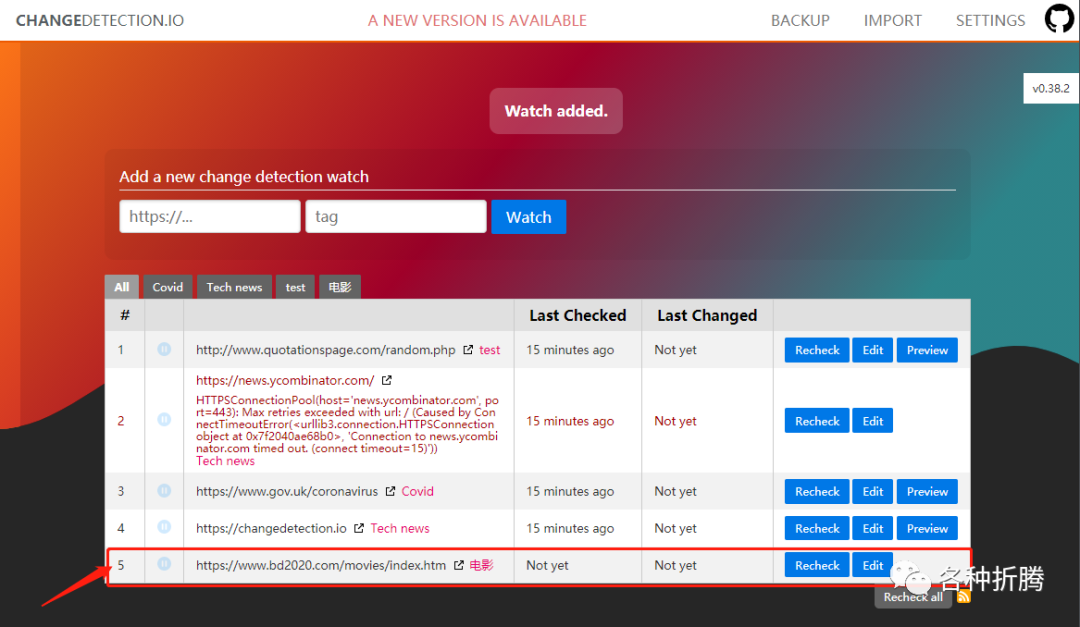Sort by Last Changed column header
Image resolution: width=1080 pixels, height=627 pixels.
[707, 315]
